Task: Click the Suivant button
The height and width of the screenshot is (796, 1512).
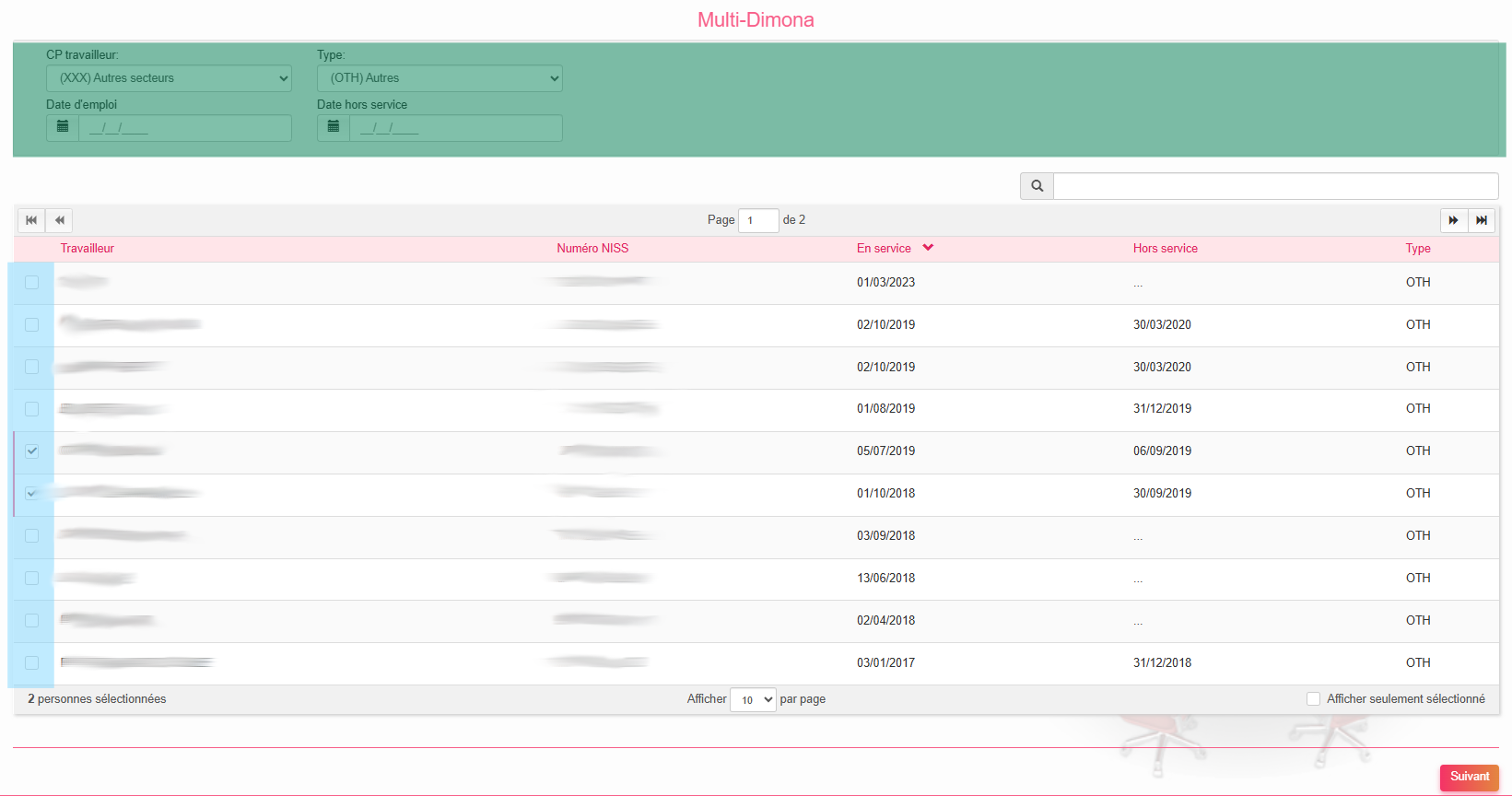Action: click(x=1469, y=777)
